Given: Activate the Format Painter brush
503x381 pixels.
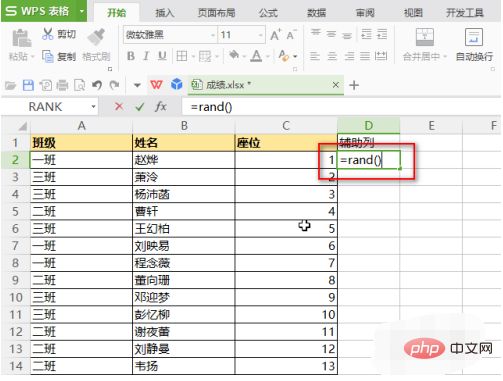Looking at the screenshot, I should click(96, 36).
